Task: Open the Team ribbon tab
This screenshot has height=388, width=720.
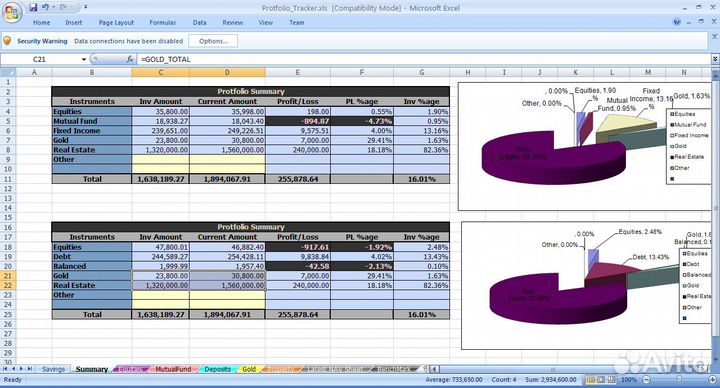Action: (297, 22)
